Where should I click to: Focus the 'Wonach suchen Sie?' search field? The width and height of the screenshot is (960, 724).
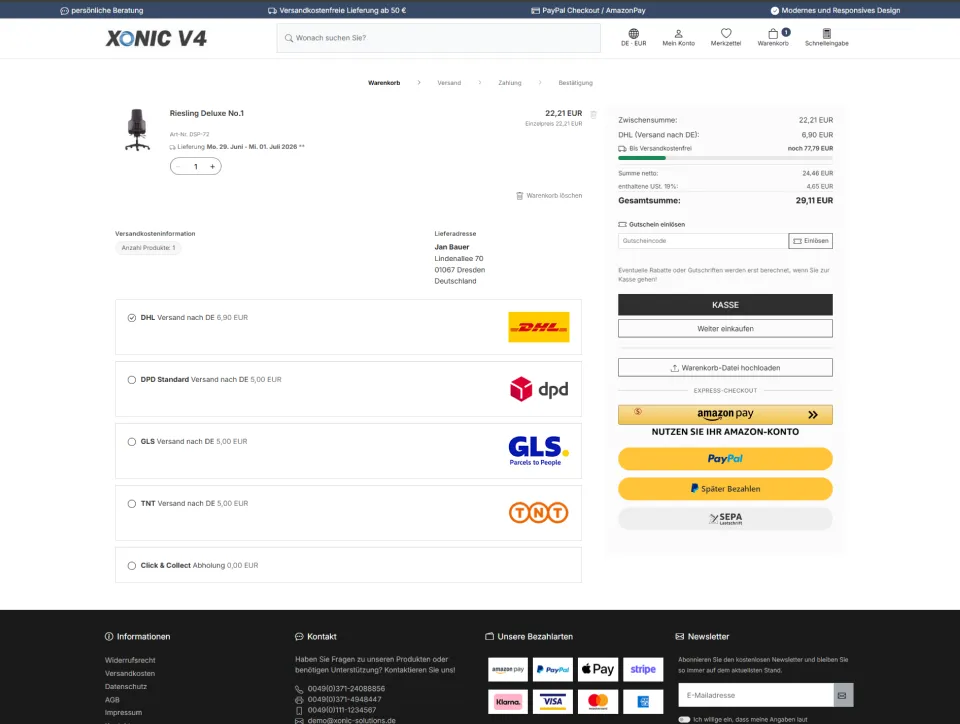[x=438, y=38]
